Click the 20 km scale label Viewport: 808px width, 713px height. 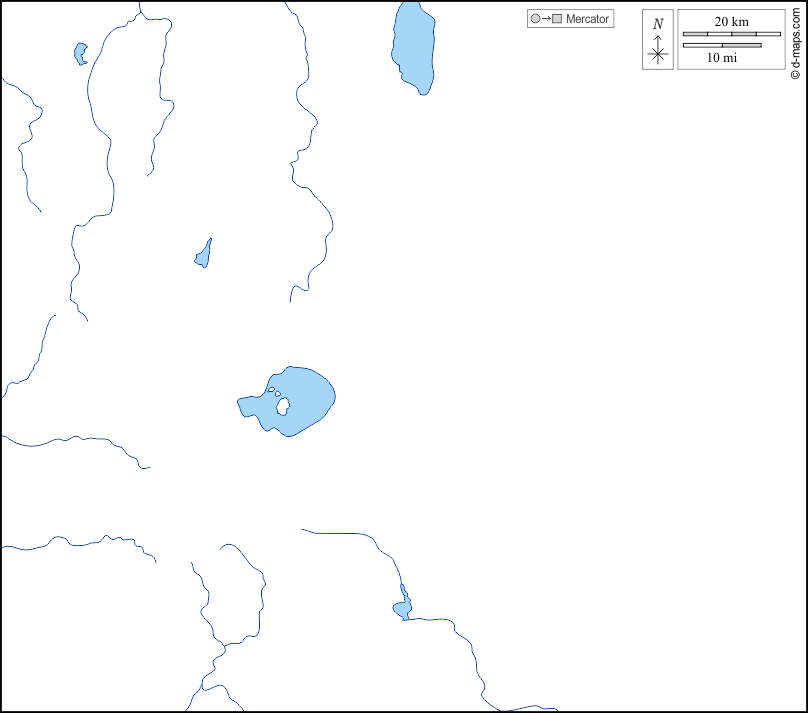[731, 22]
